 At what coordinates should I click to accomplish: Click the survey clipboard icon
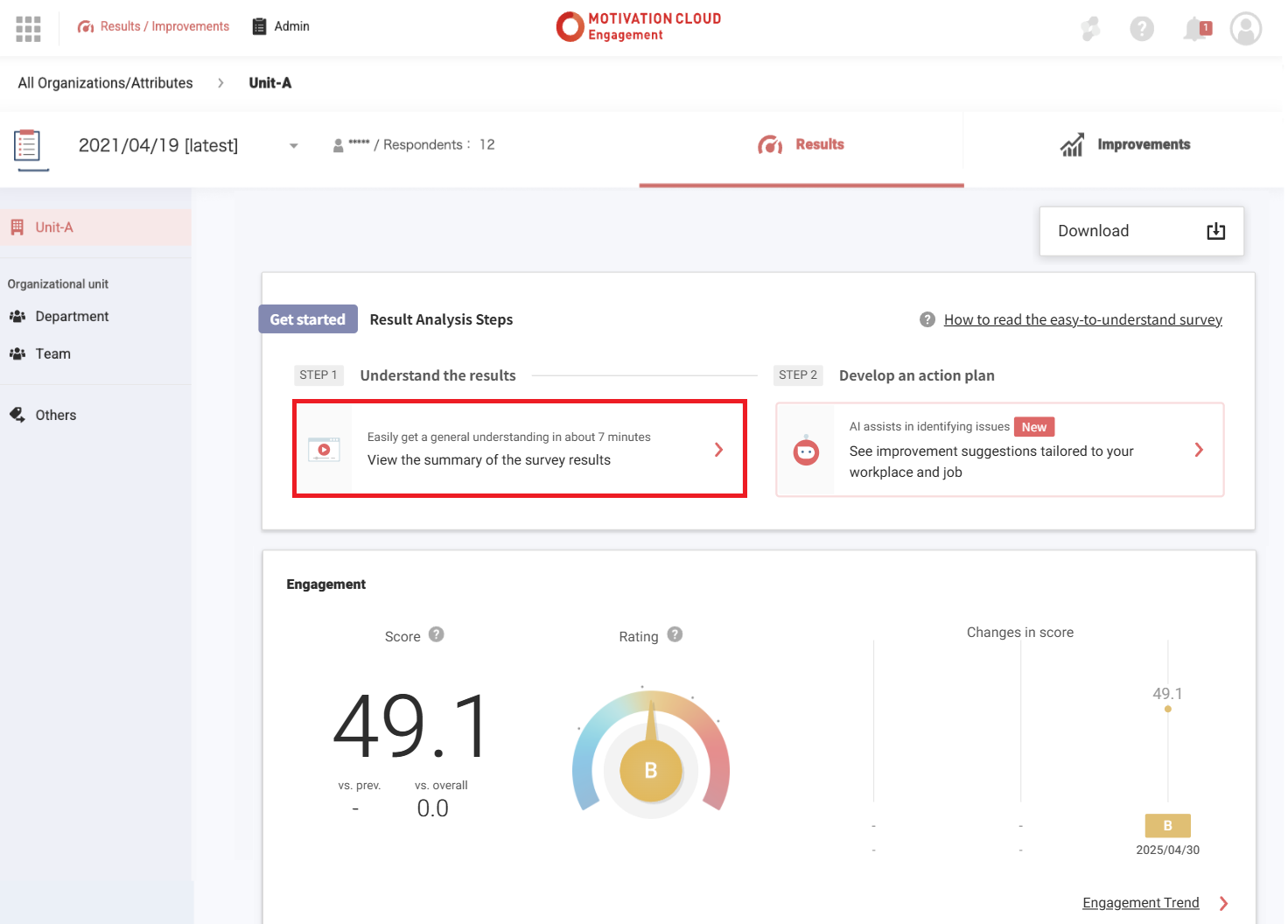(28, 146)
